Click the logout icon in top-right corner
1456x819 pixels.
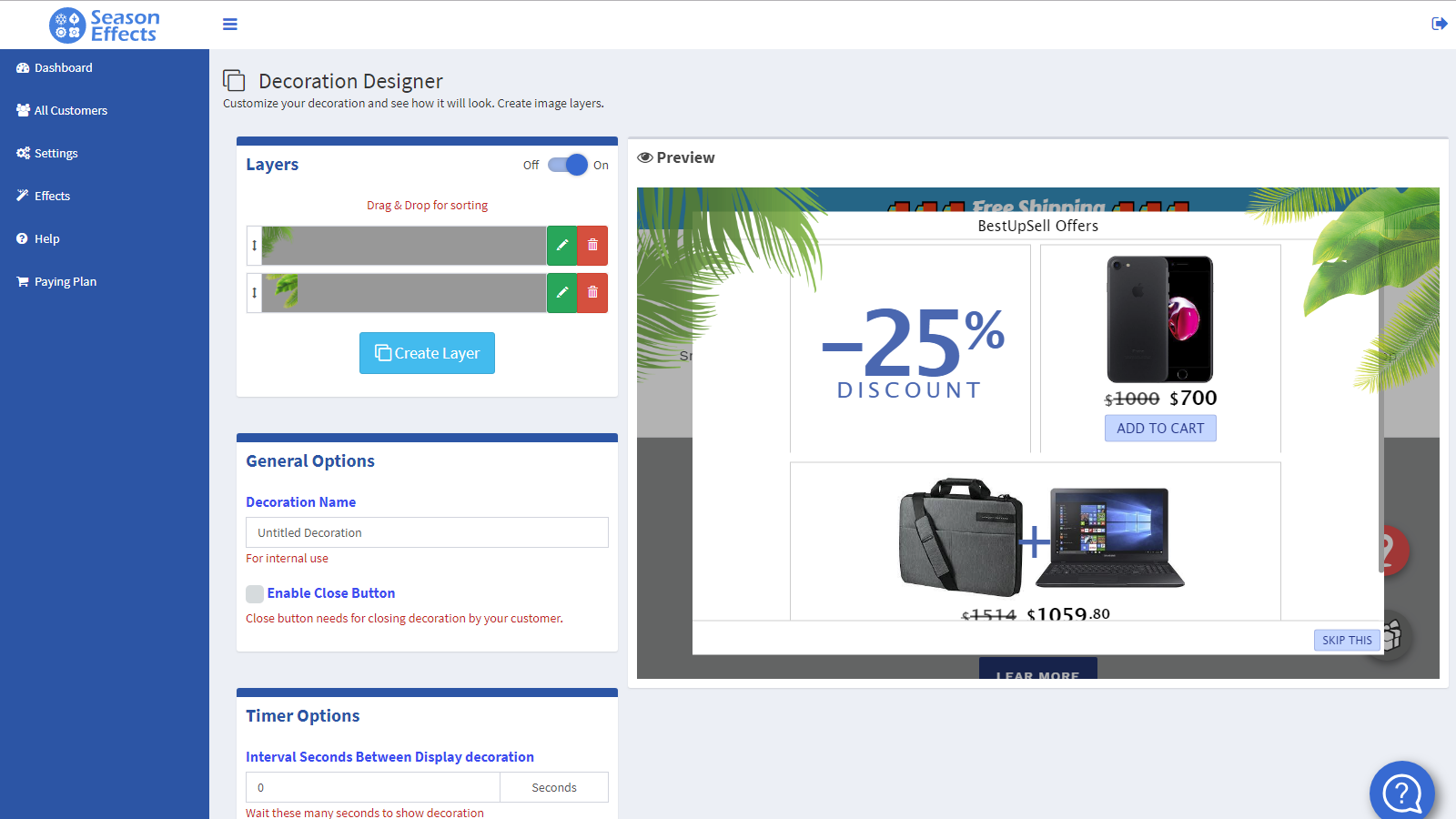coord(1439,24)
